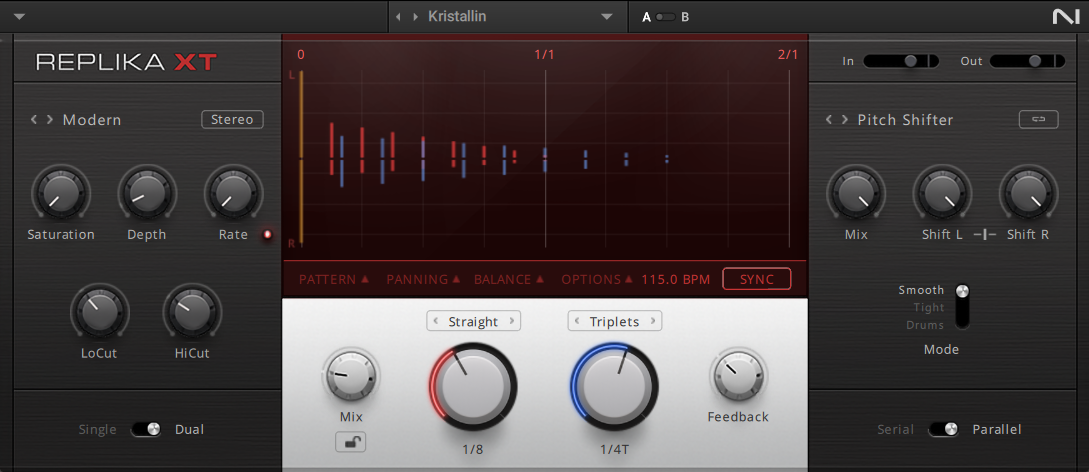Select previous preset arrow beside Kristallin
This screenshot has width=1089, height=472.
click(x=398, y=17)
